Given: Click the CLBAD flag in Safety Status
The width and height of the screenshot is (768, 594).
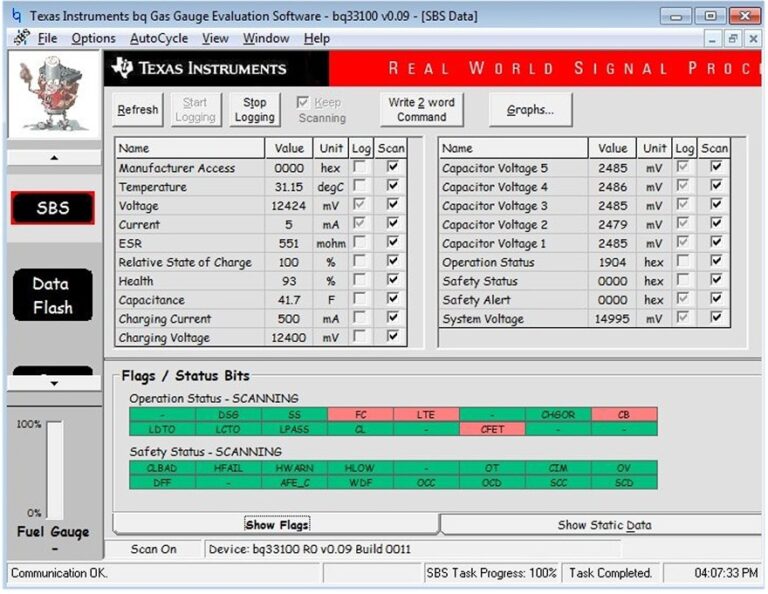Looking at the screenshot, I should point(162,468).
